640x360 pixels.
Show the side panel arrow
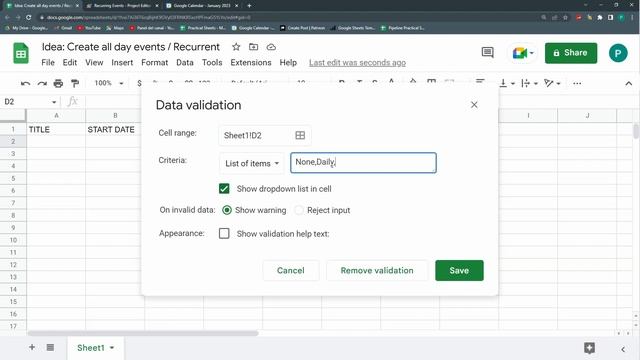click(623, 349)
